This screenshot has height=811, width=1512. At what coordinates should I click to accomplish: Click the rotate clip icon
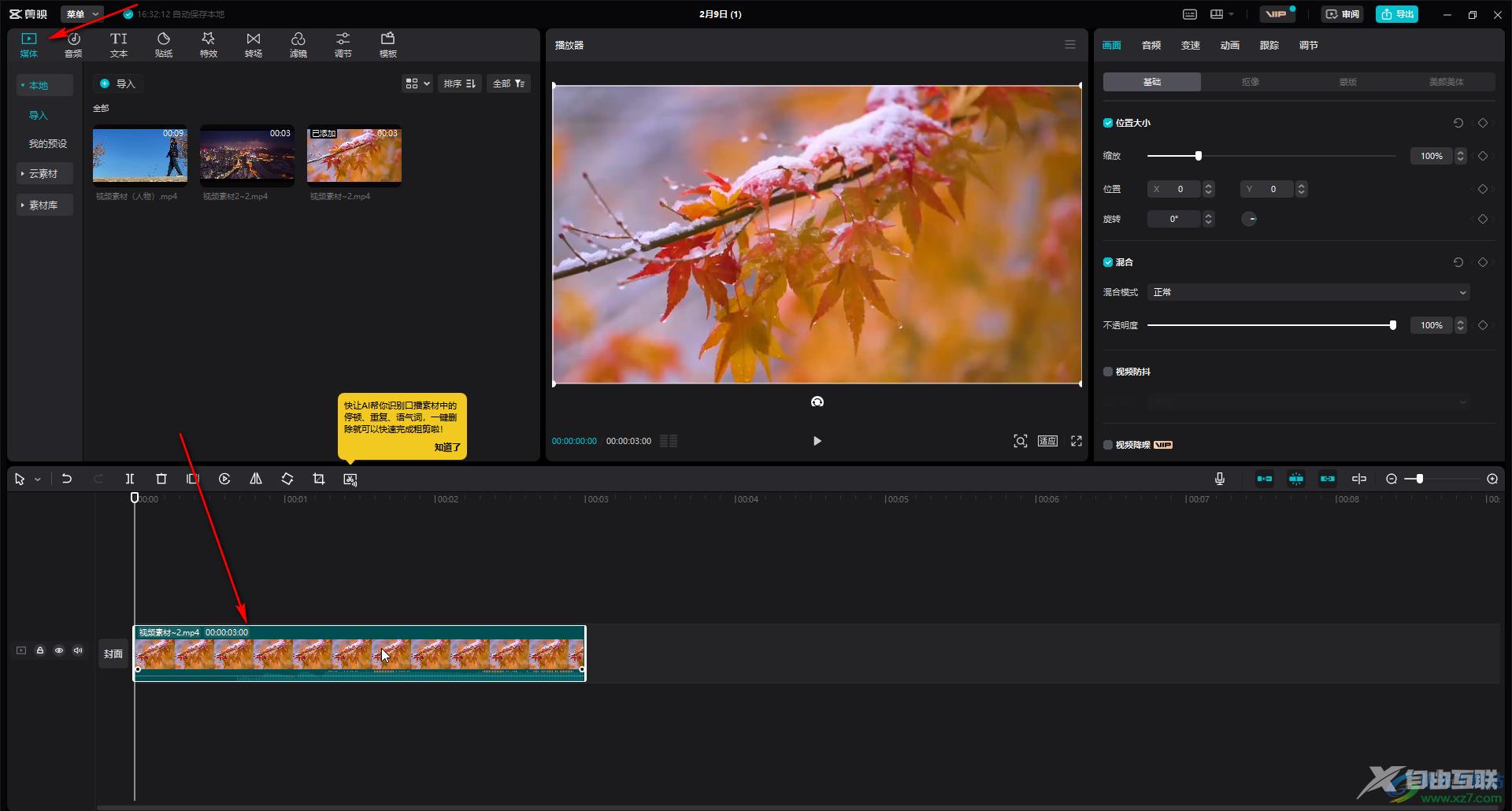coord(287,479)
